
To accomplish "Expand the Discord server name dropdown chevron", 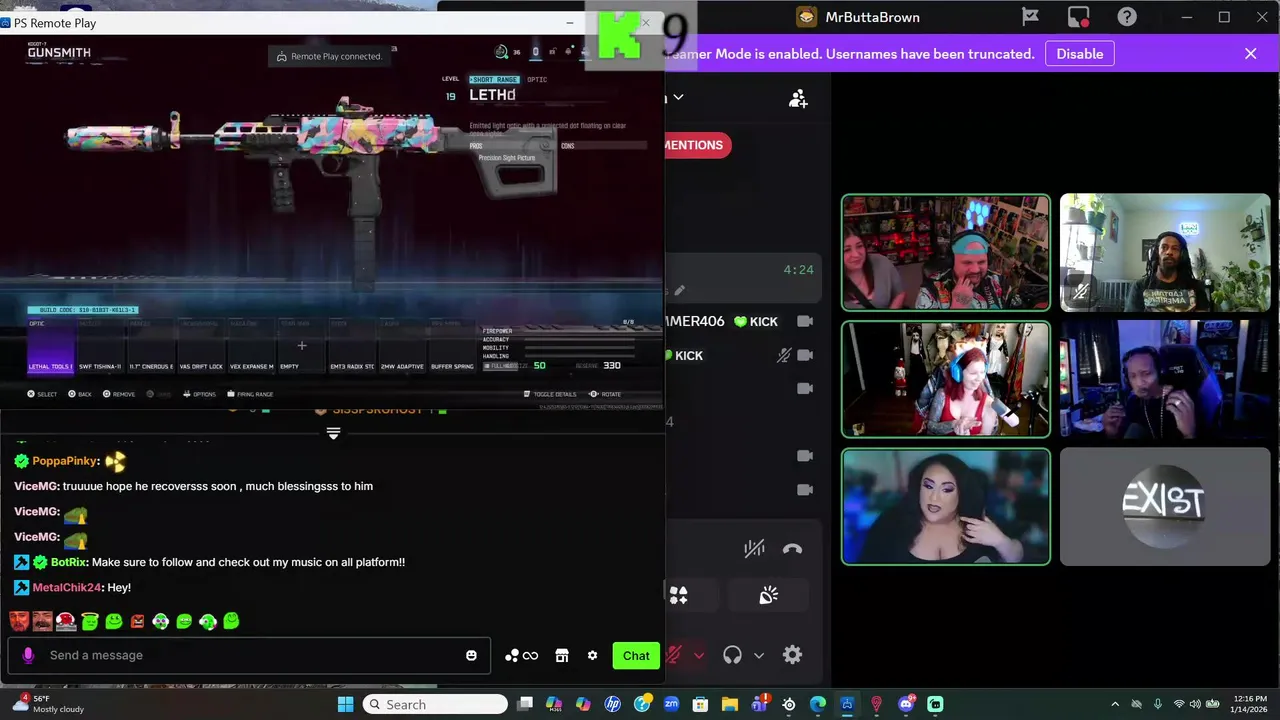I will [678, 97].
